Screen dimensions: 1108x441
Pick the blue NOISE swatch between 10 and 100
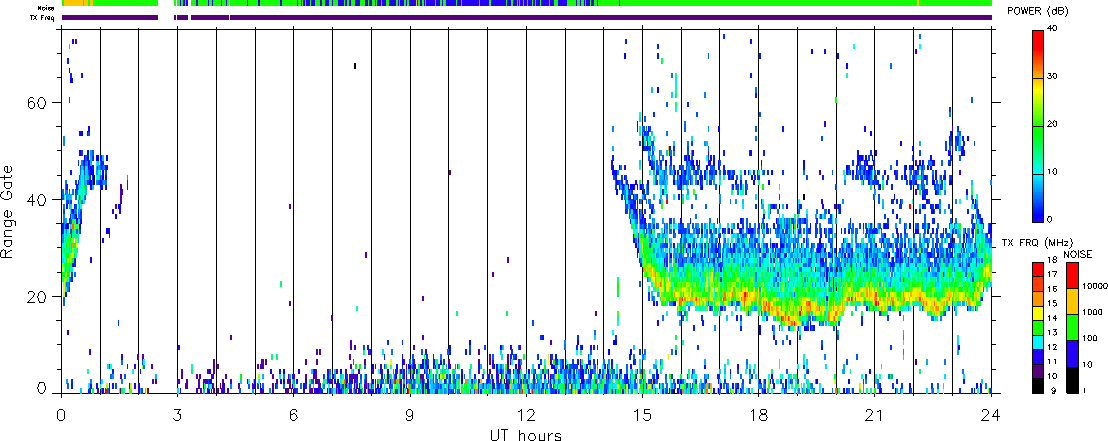pos(1072,353)
